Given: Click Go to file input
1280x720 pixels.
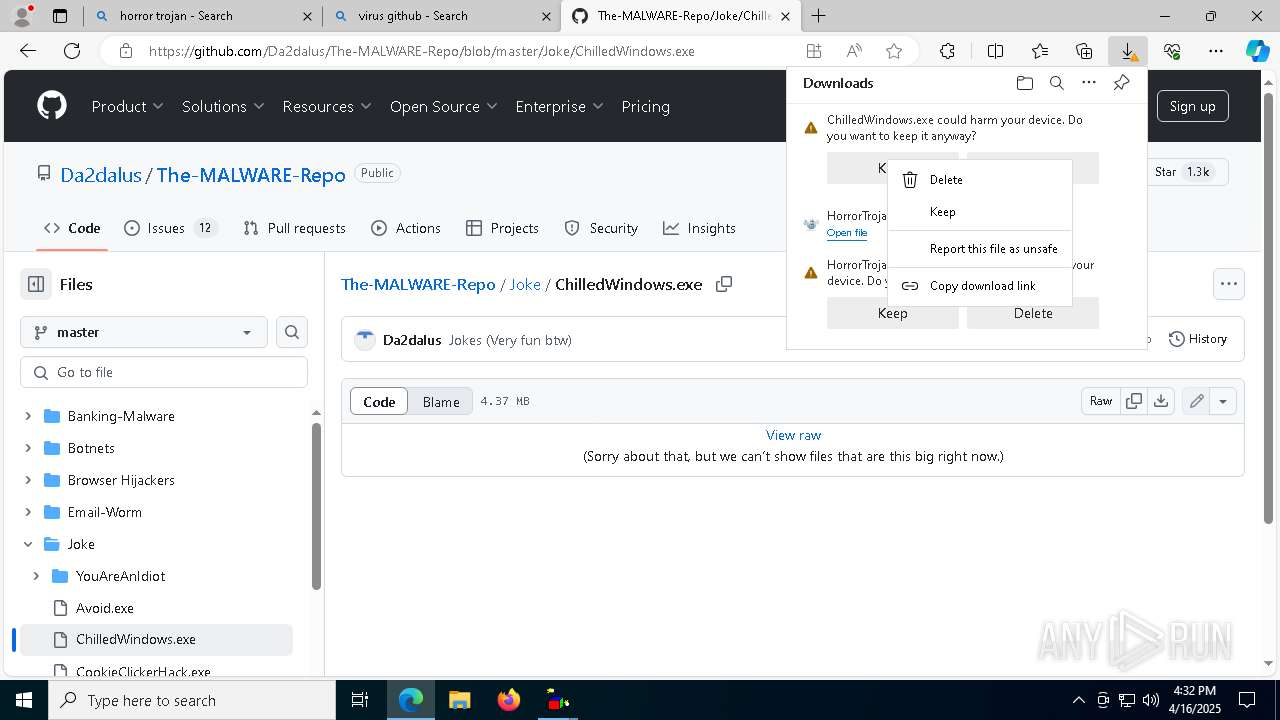Looking at the screenshot, I should 164,372.
